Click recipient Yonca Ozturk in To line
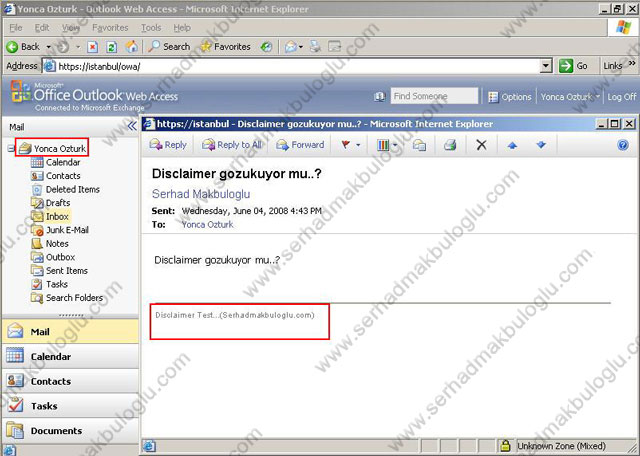 click(x=207, y=225)
